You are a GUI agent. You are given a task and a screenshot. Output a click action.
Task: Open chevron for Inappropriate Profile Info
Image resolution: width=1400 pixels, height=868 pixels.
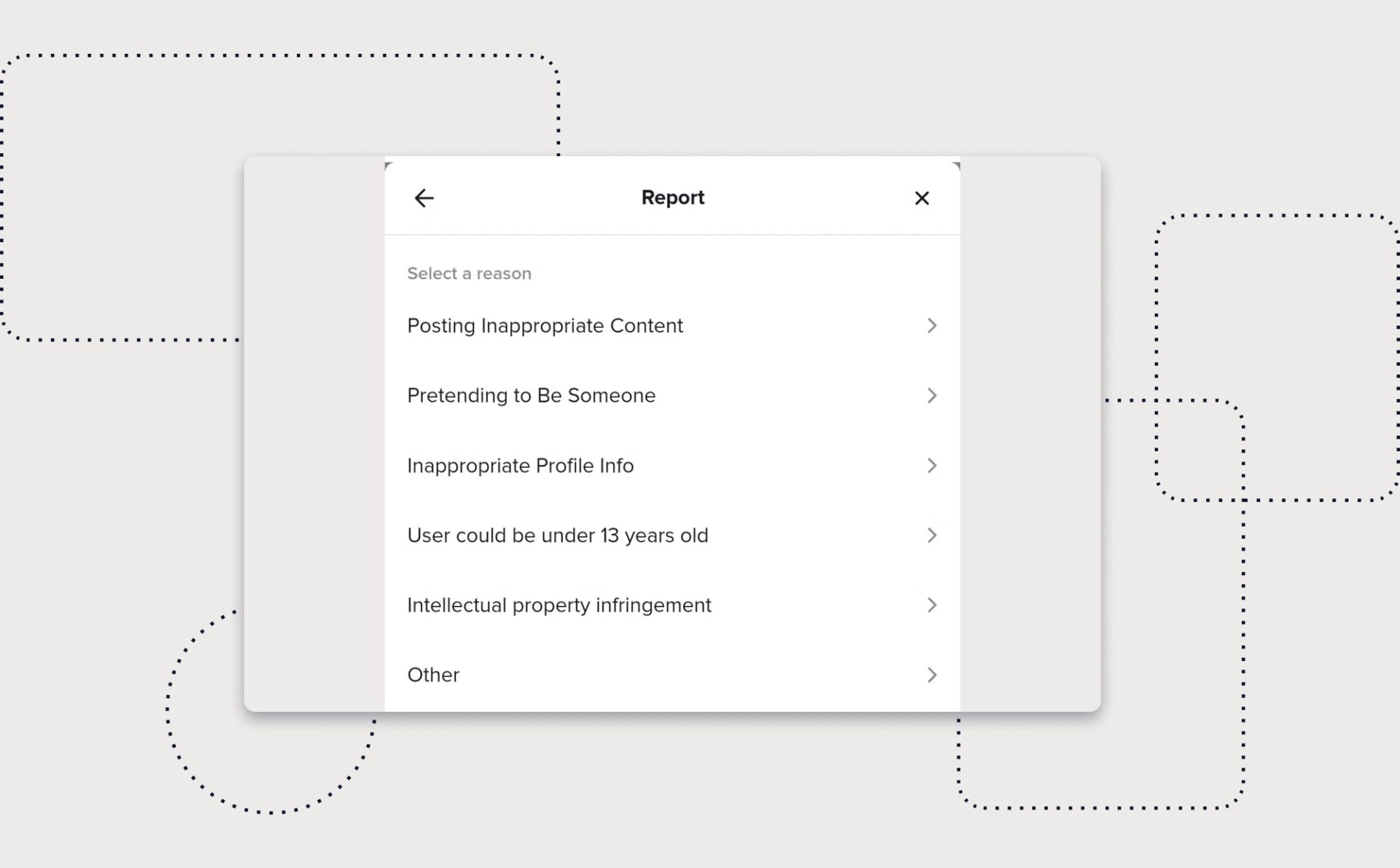click(x=932, y=466)
